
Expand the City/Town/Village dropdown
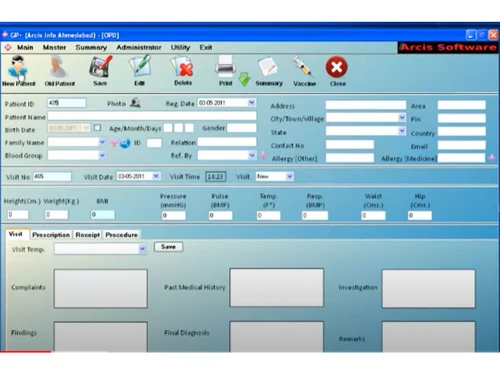tap(402, 118)
